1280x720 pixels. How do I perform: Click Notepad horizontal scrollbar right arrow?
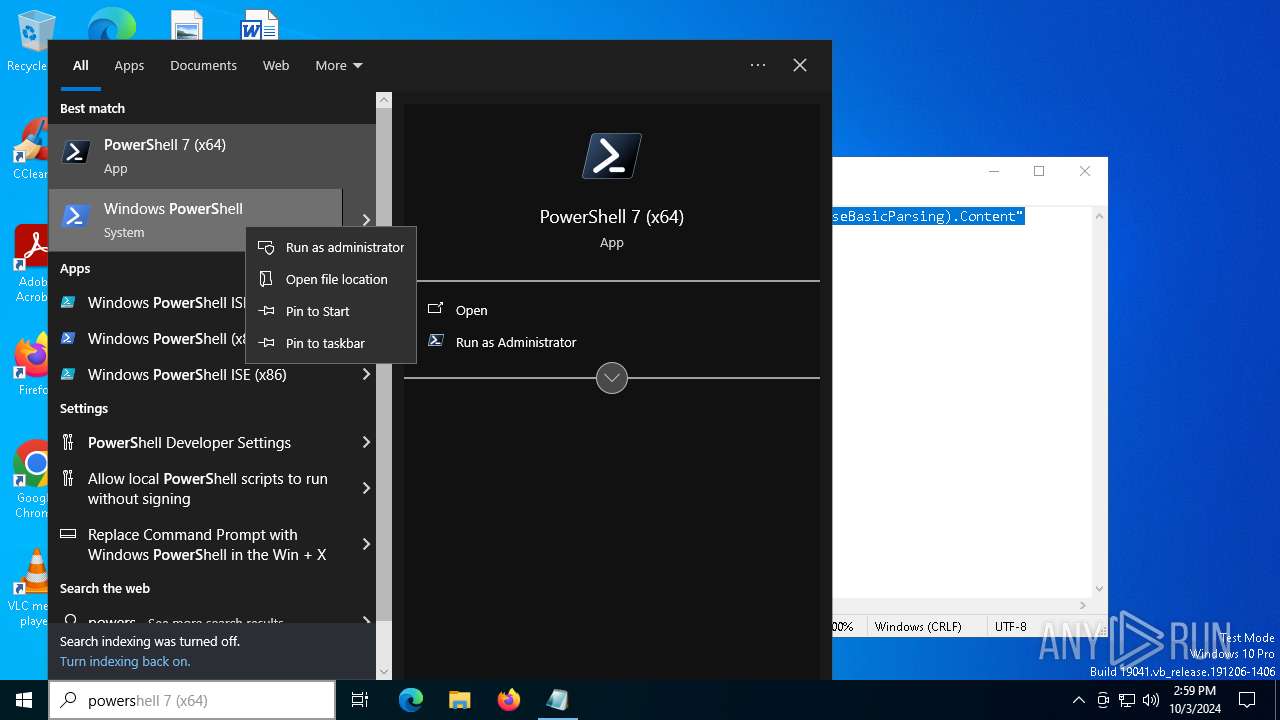coord(1084,605)
